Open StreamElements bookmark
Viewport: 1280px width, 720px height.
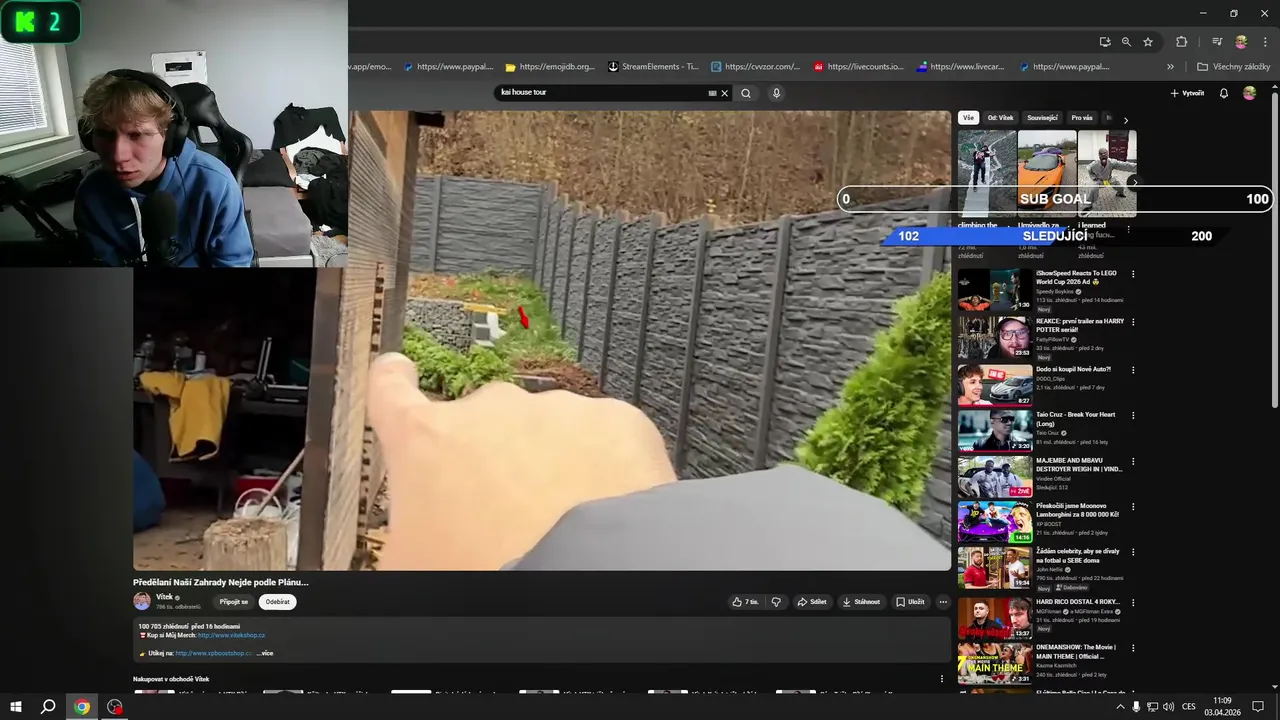point(653,67)
